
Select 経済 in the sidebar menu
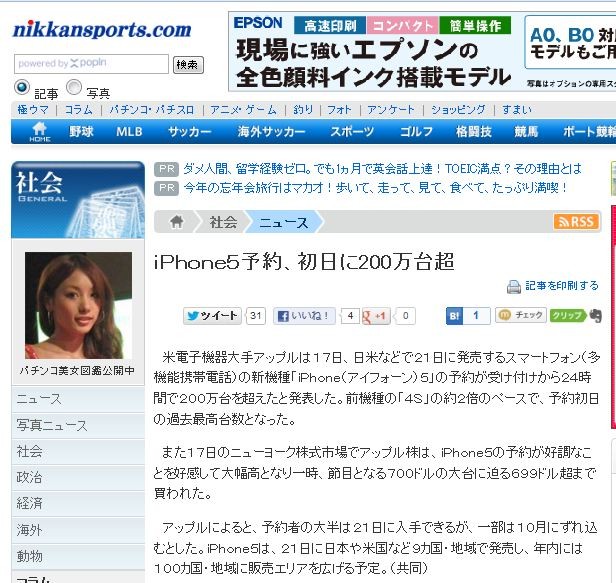pos(78,504)
